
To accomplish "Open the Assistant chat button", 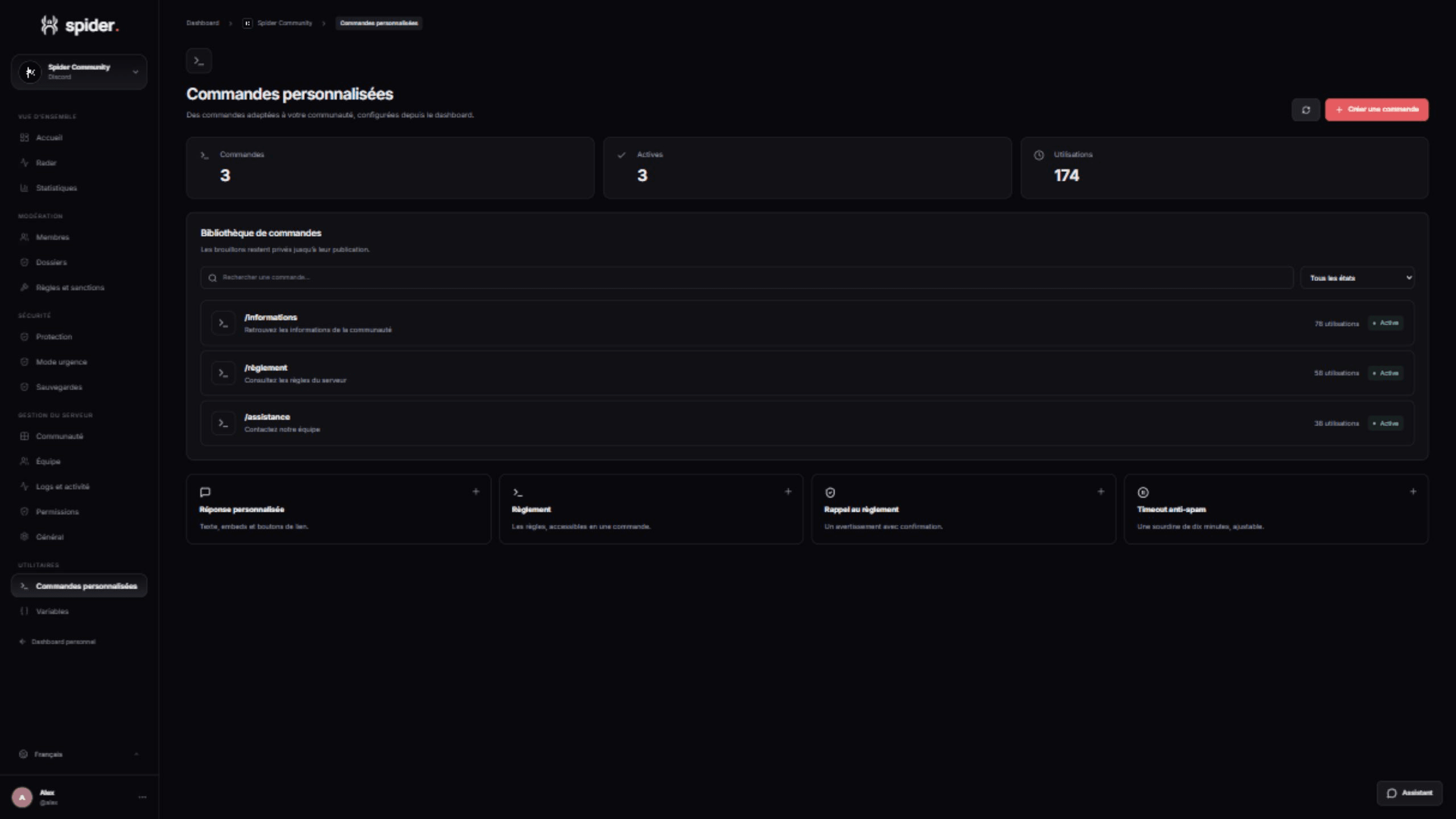I will coord(1409,793).
